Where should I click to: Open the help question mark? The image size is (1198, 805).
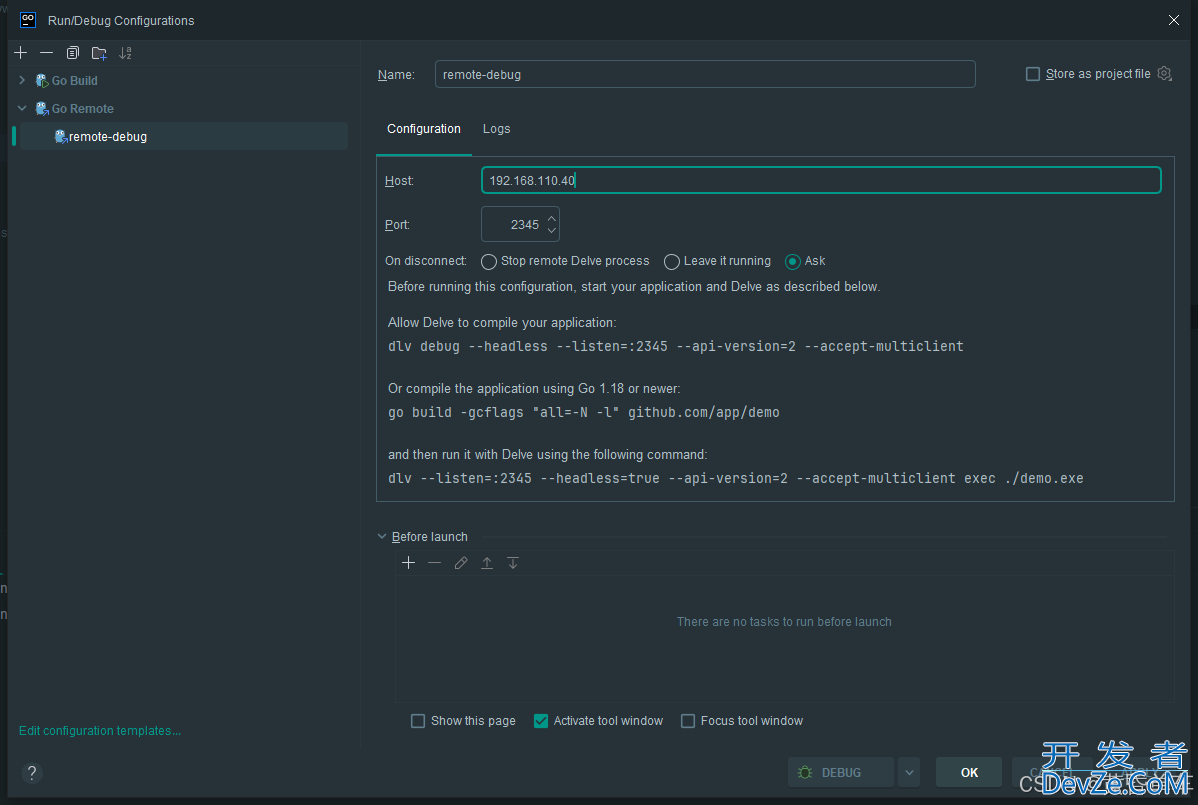coord(31,773)
